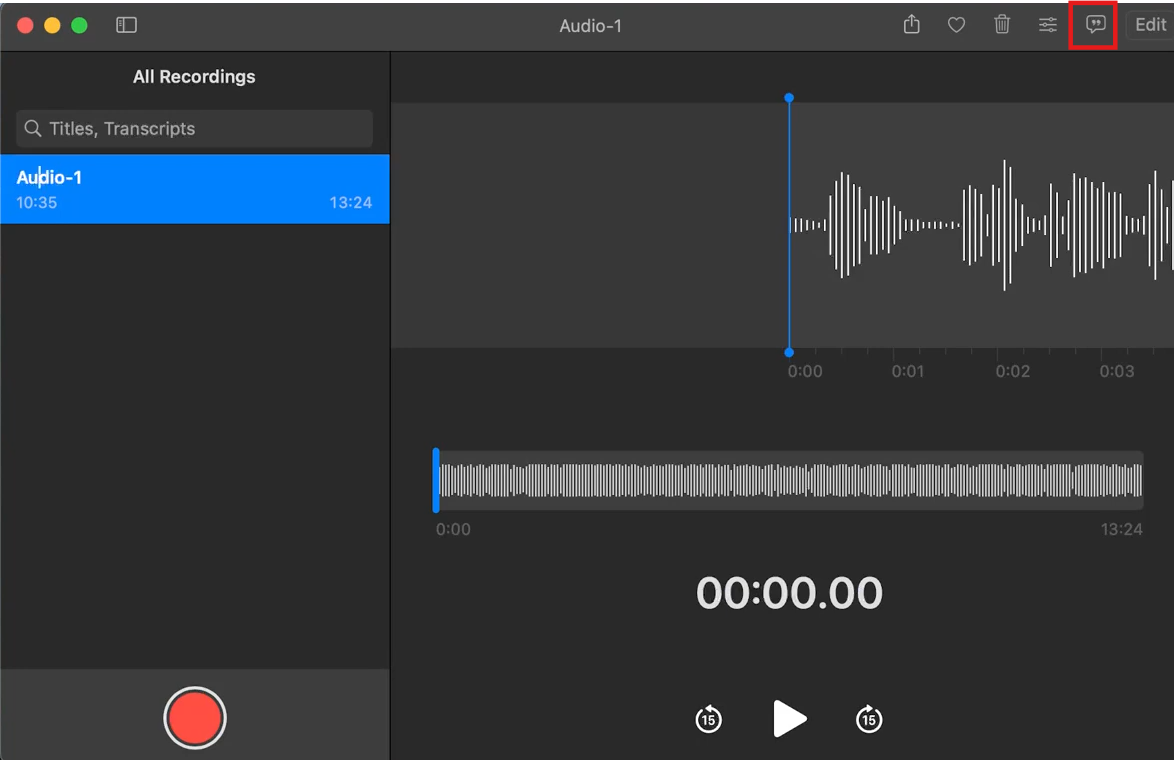Click the All Recordings heading
1174x760 pixels.
coord(194,76)
